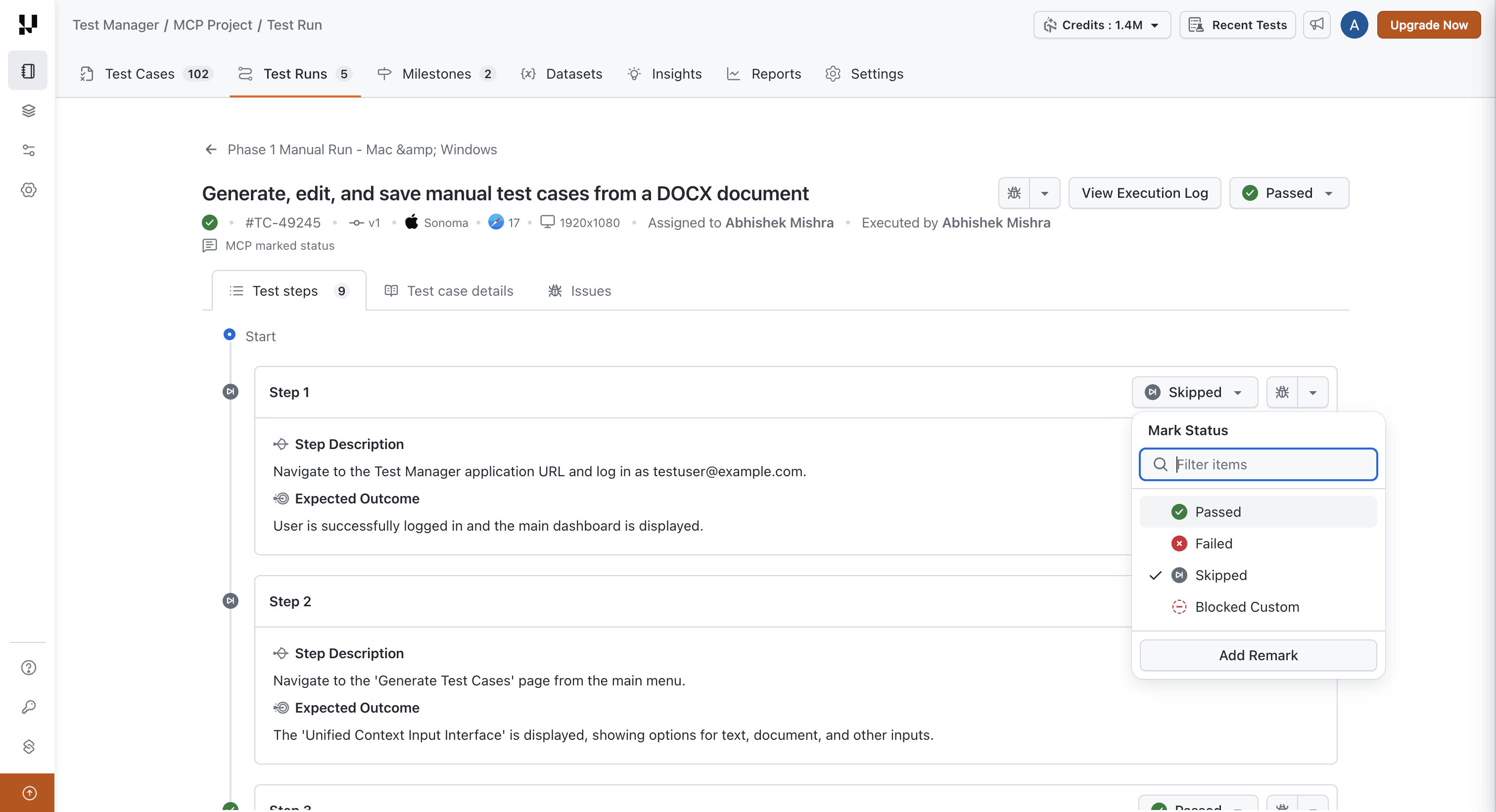Click the Filter items search field

(x=1258, y=464)
